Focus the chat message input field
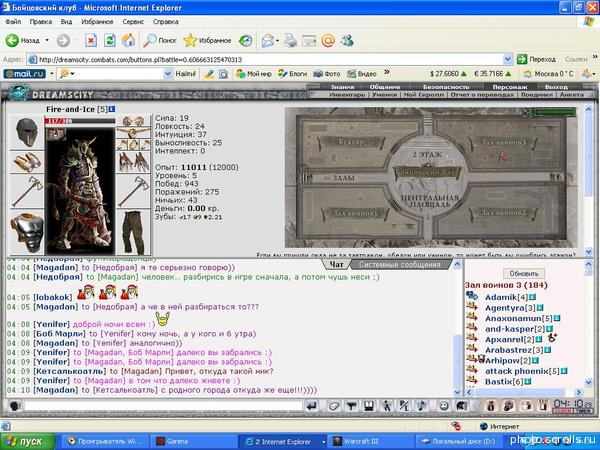The width and height of the screenshot is (600, 450). (x=163, y=406)
